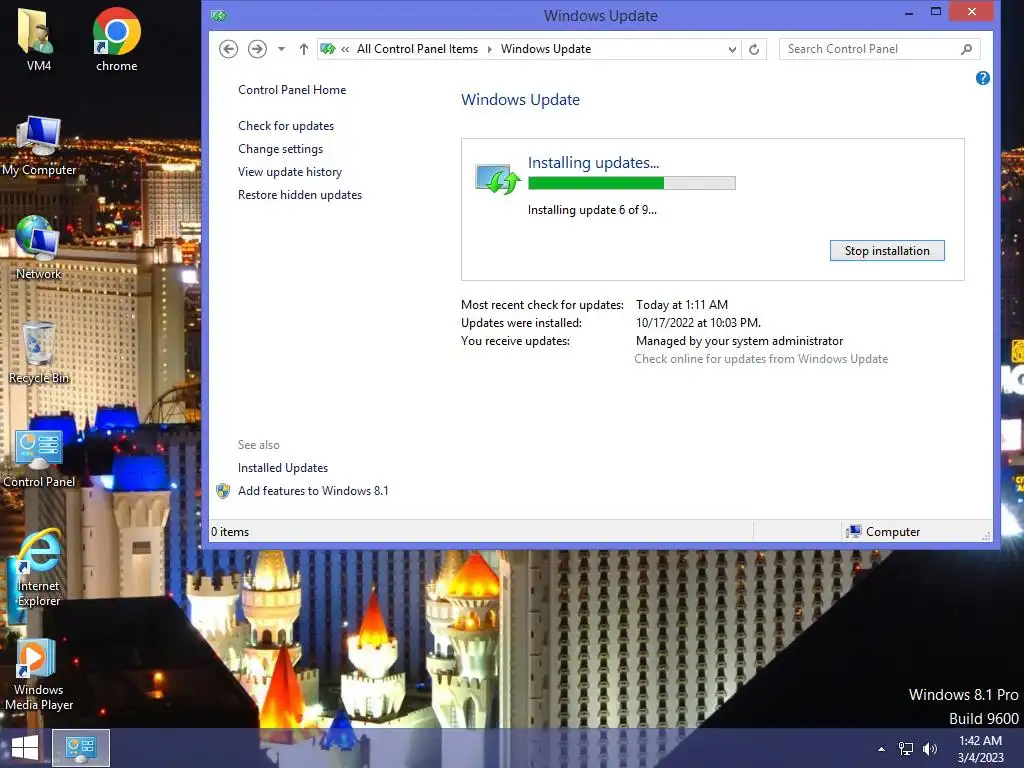Show hidden system tray icons
1024x768 pixels.
tap(881, 749)
